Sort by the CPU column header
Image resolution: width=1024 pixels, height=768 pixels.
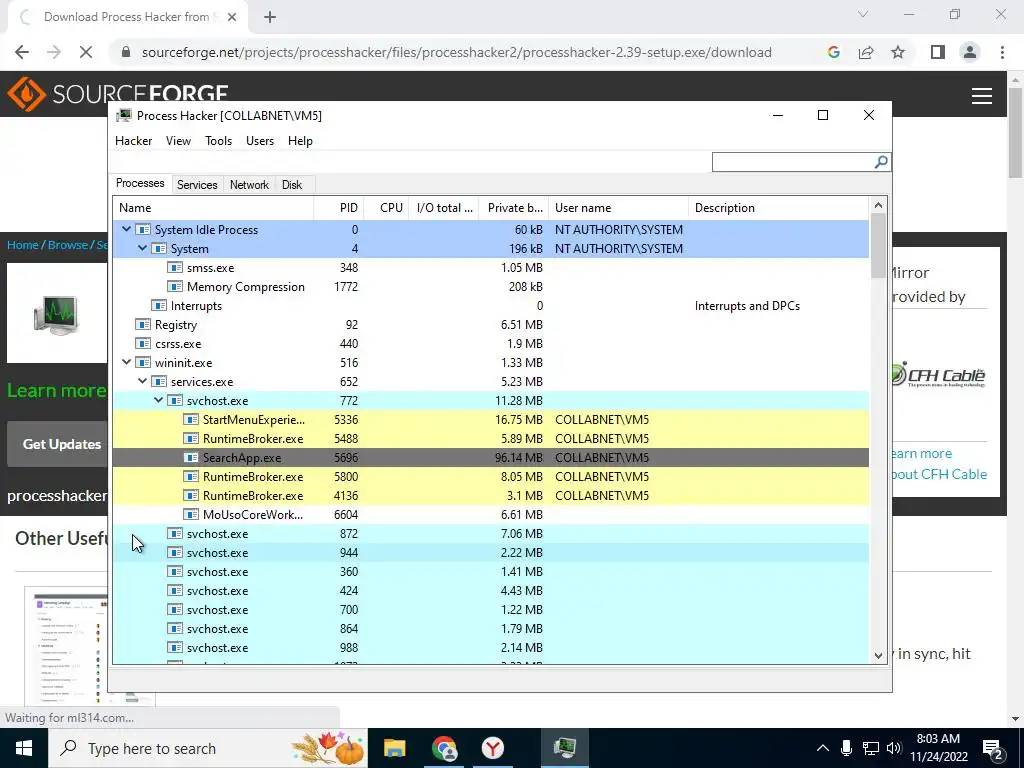point(387,208)
